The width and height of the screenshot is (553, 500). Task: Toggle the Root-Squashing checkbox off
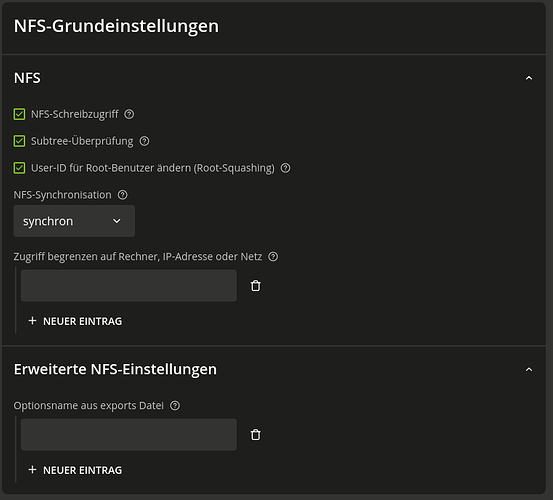click(19, 168)
